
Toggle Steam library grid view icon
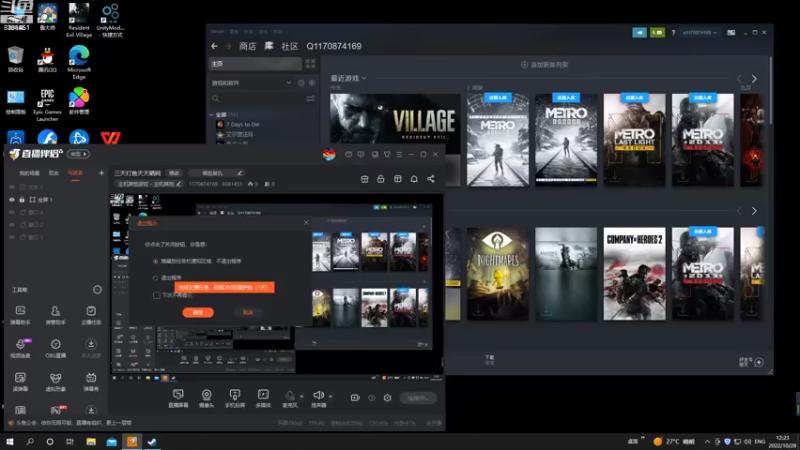pyautogui.click(x=310, y=64)
